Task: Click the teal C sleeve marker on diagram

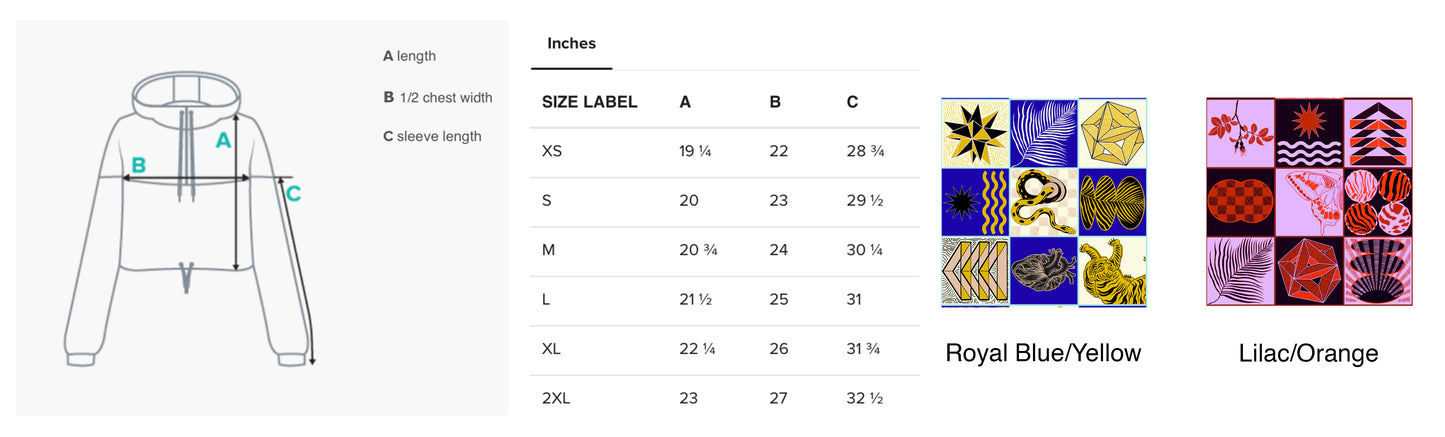Action: pos(293,194)
